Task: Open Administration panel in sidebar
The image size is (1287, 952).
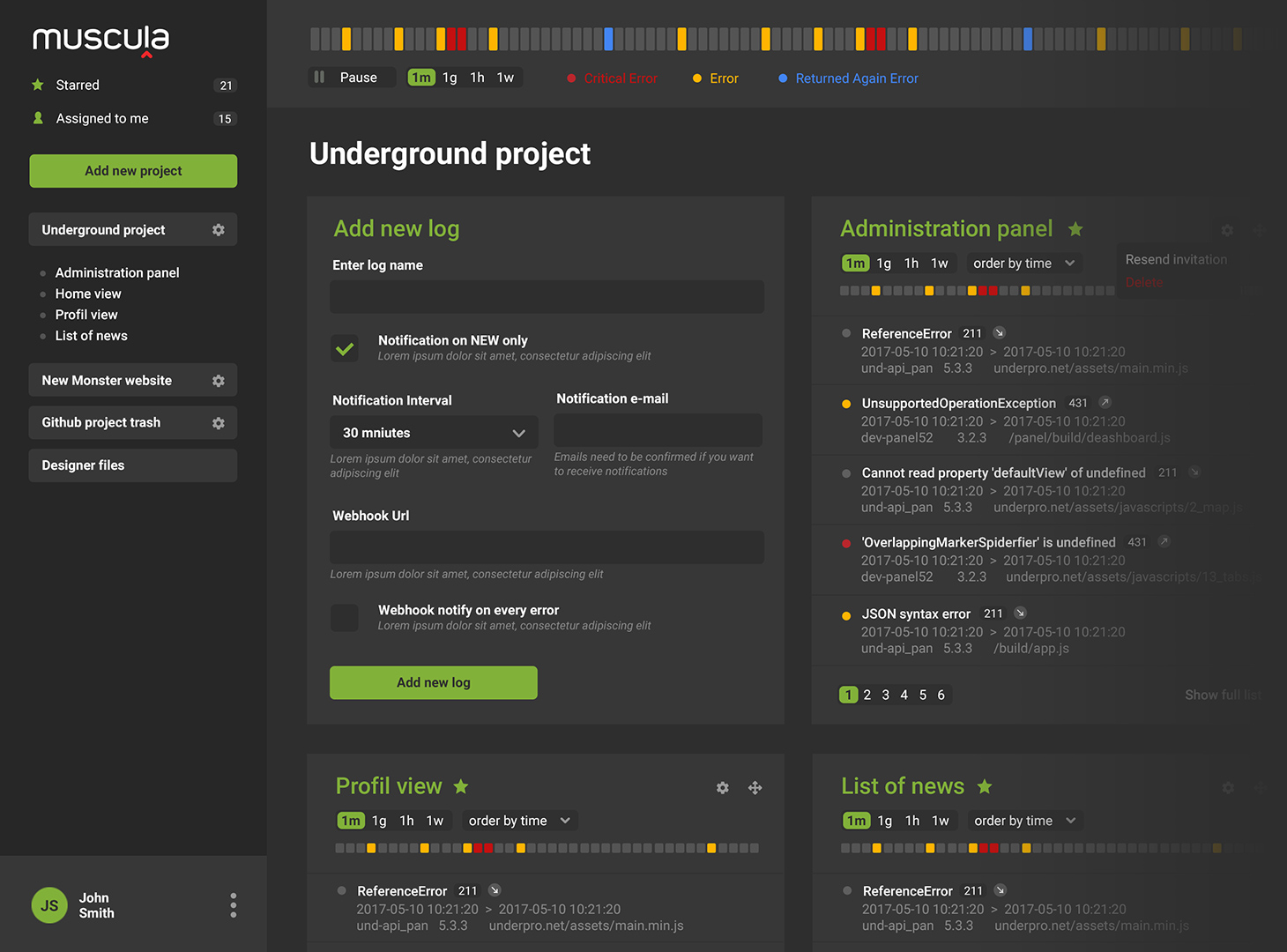Action: click(x=117, y=273)
